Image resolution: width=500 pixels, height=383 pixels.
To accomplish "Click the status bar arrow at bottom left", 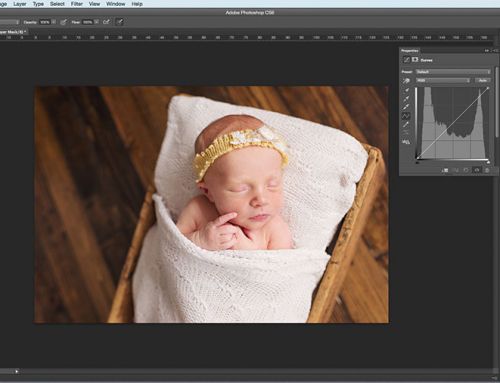I will tap(17, 371).
